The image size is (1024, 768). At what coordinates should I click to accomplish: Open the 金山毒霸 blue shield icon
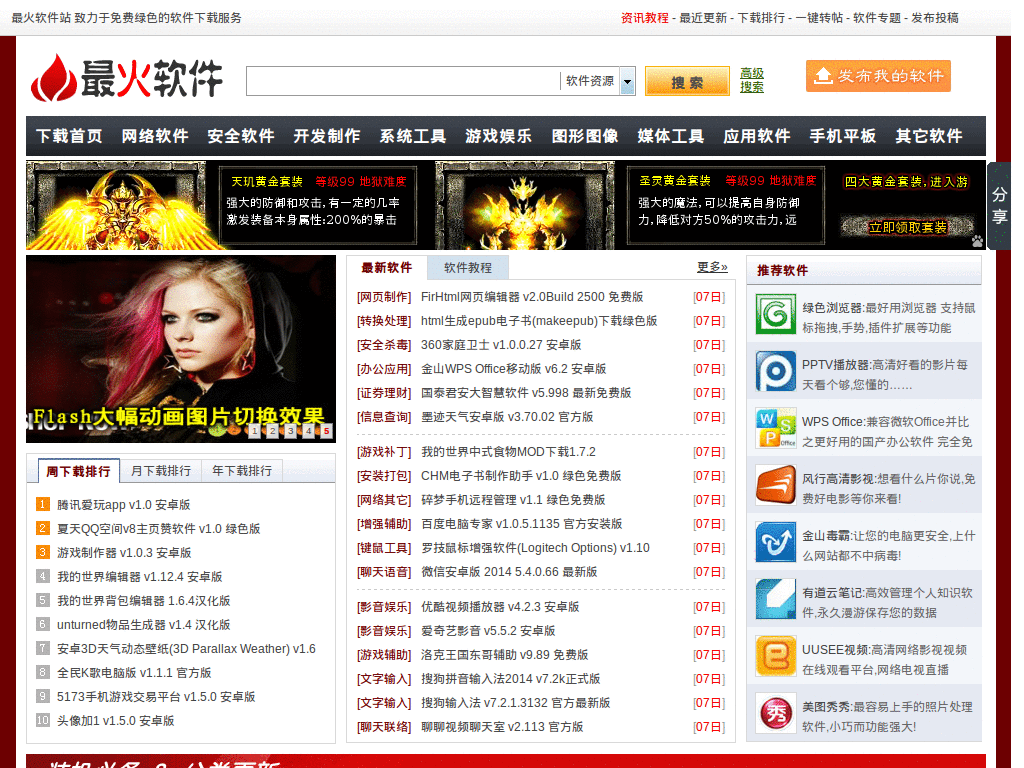pos(775,541)
